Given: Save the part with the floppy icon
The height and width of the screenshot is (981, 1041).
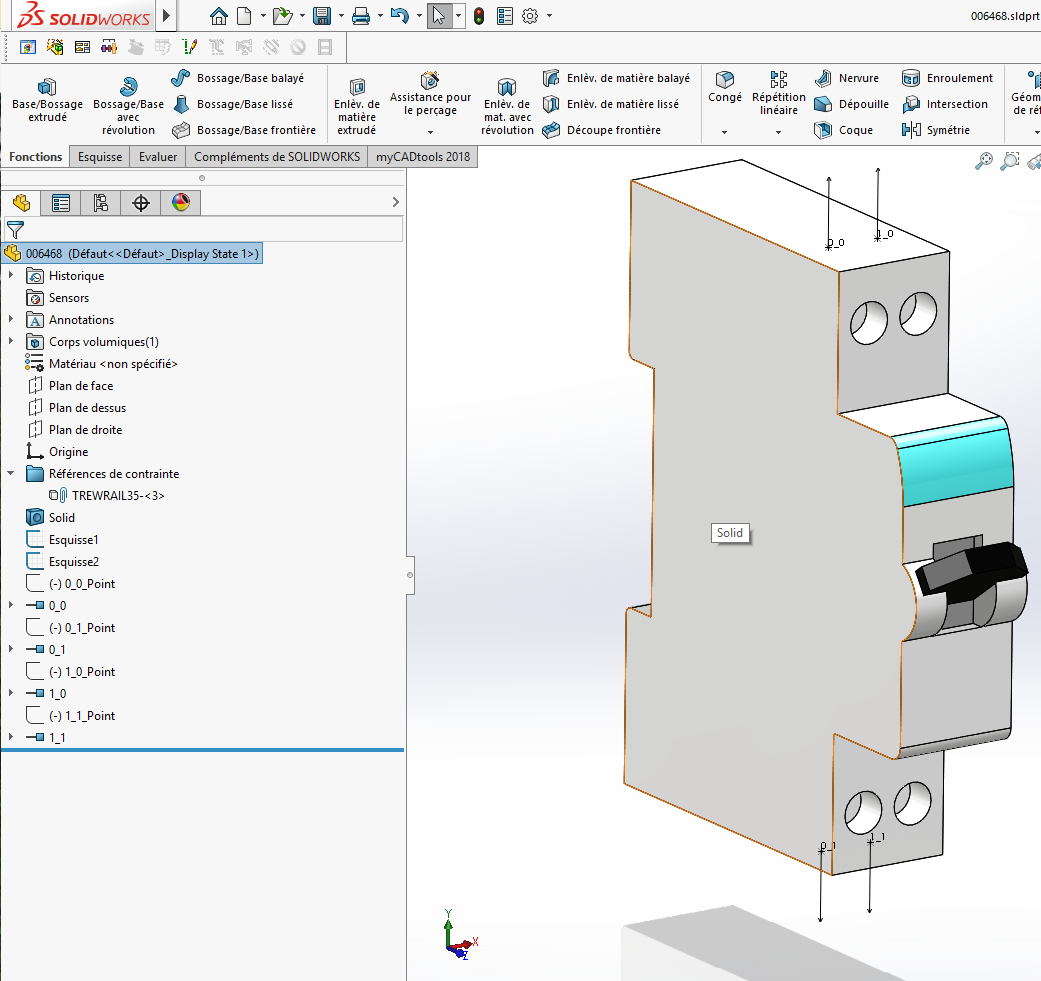Looking at the screenshot, I should (x=322, y=16).
